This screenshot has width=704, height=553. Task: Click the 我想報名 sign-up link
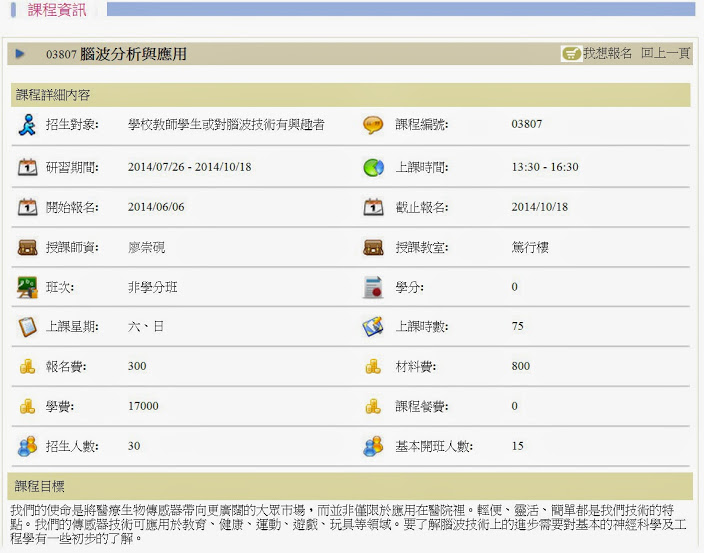(607, 54)
